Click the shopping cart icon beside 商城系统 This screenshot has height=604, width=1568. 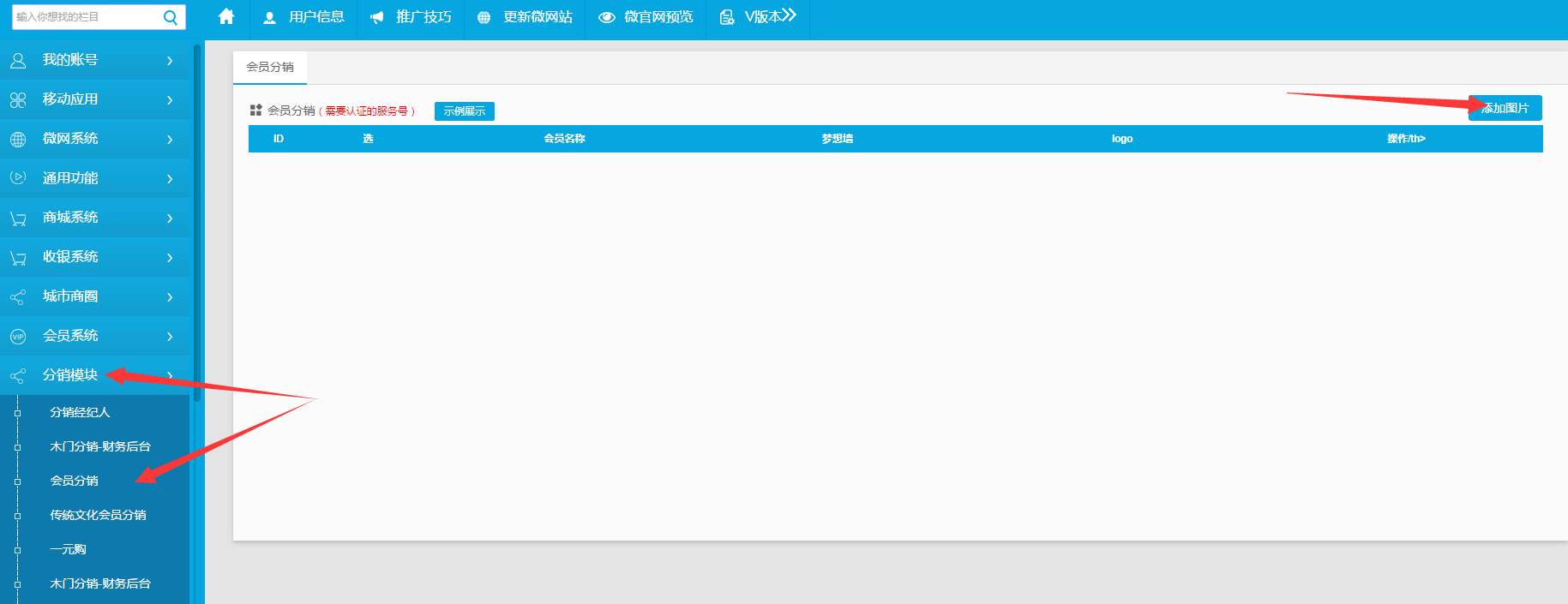[x=18, y=218]
